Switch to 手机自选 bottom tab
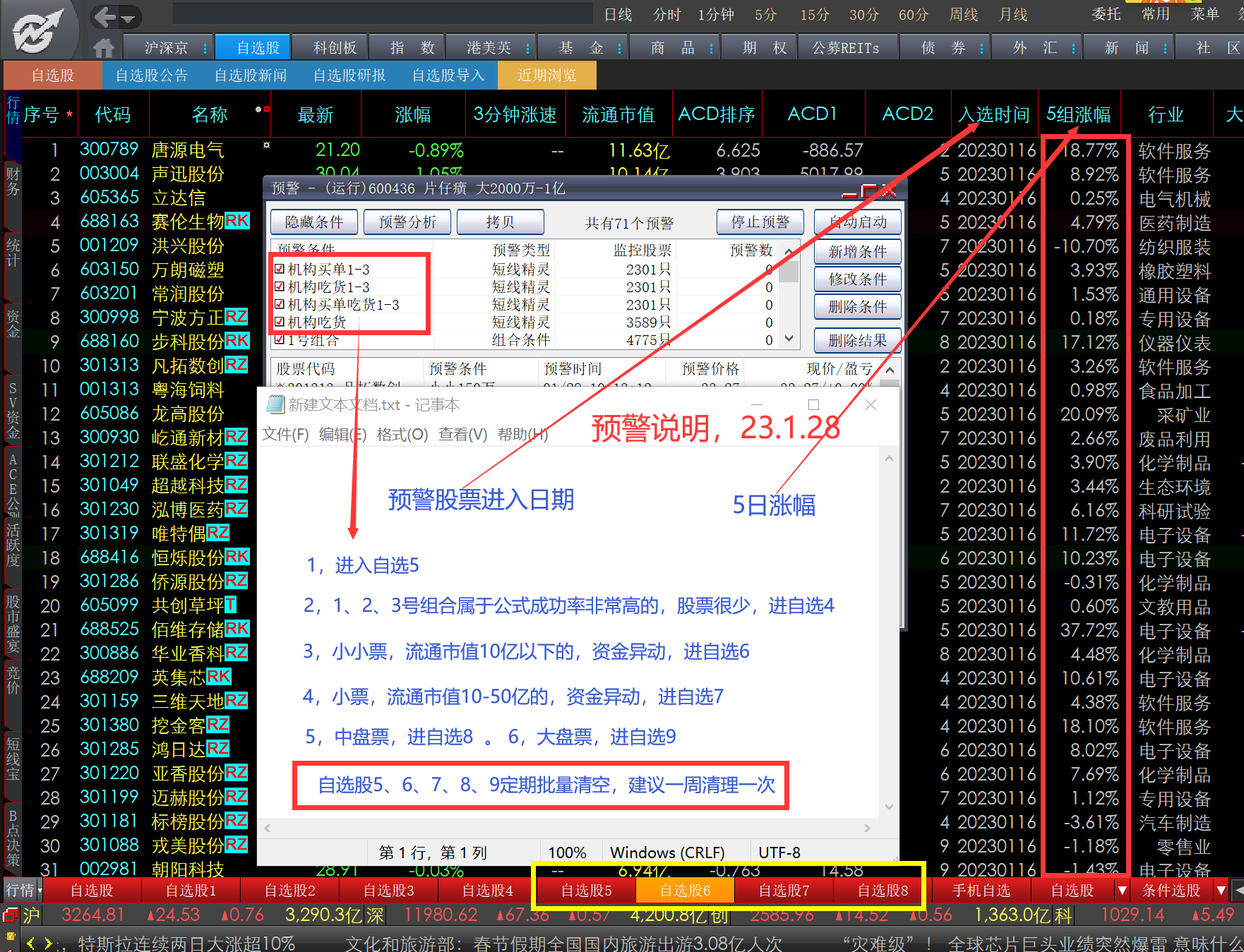 coord(981,891)
